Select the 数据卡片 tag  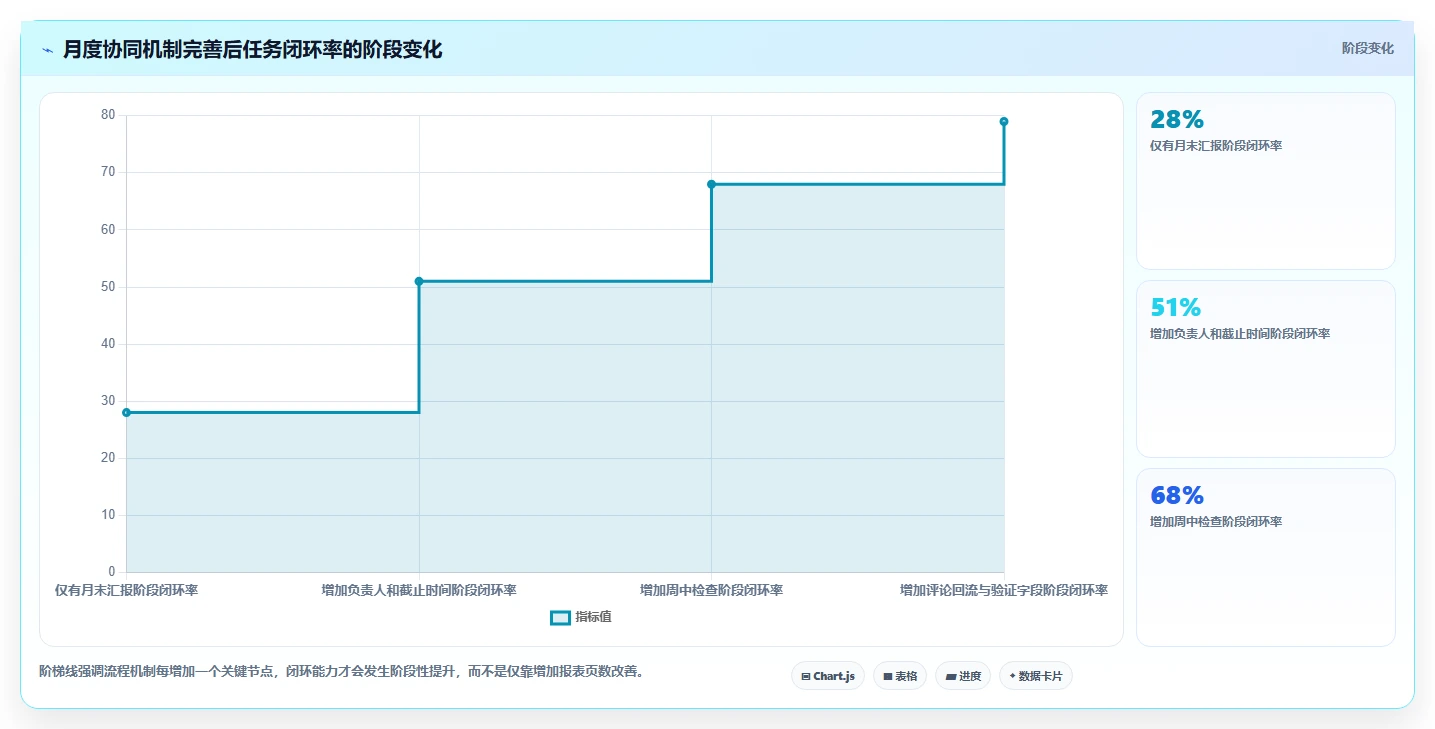click(x=1036, y=676)
